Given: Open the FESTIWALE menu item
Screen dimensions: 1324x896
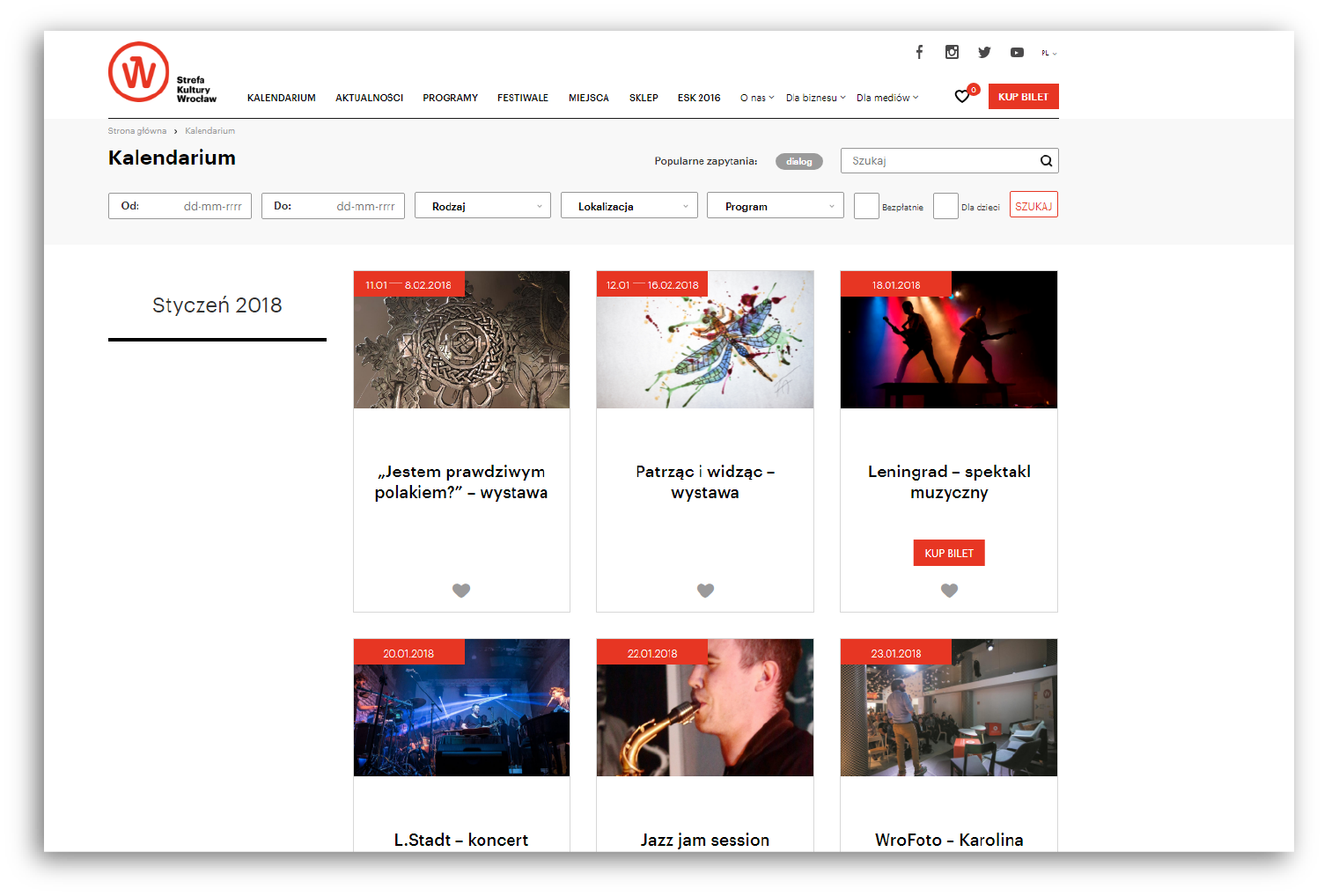Looking at the screenshot, I should (523, 98).
